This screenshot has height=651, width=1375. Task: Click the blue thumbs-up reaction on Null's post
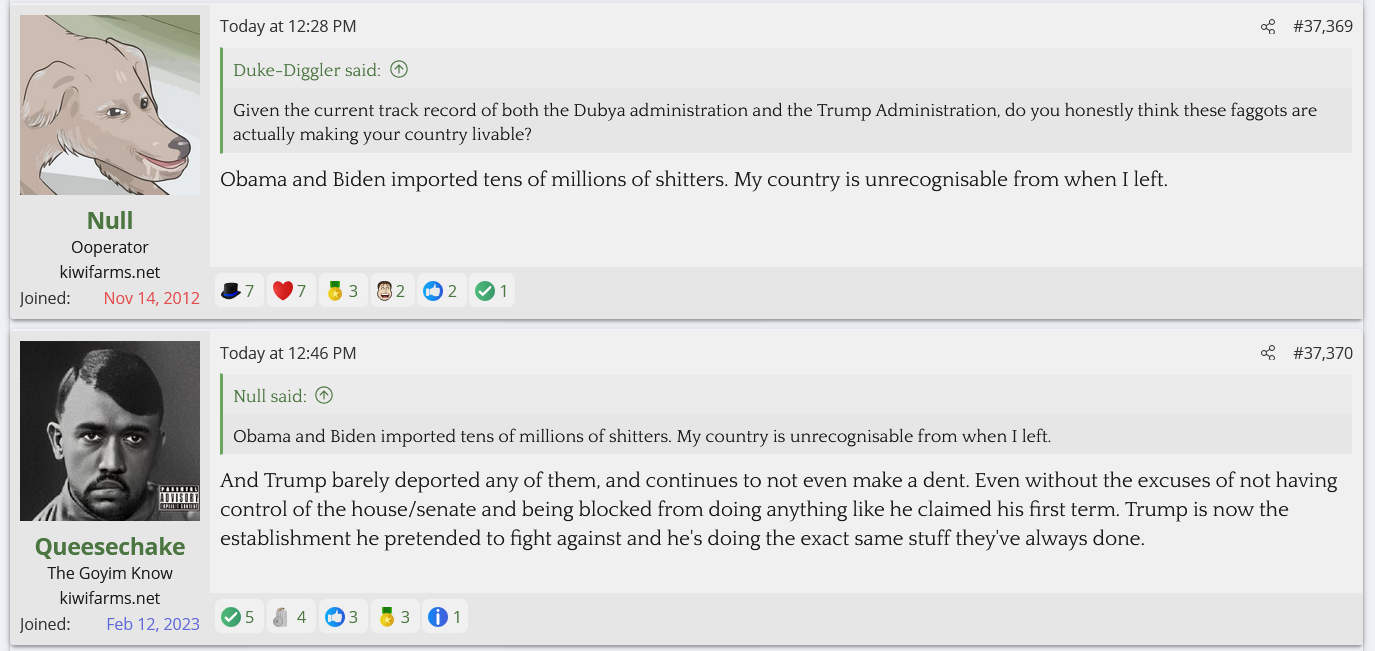pyautogui.click(x=433, y=291)
